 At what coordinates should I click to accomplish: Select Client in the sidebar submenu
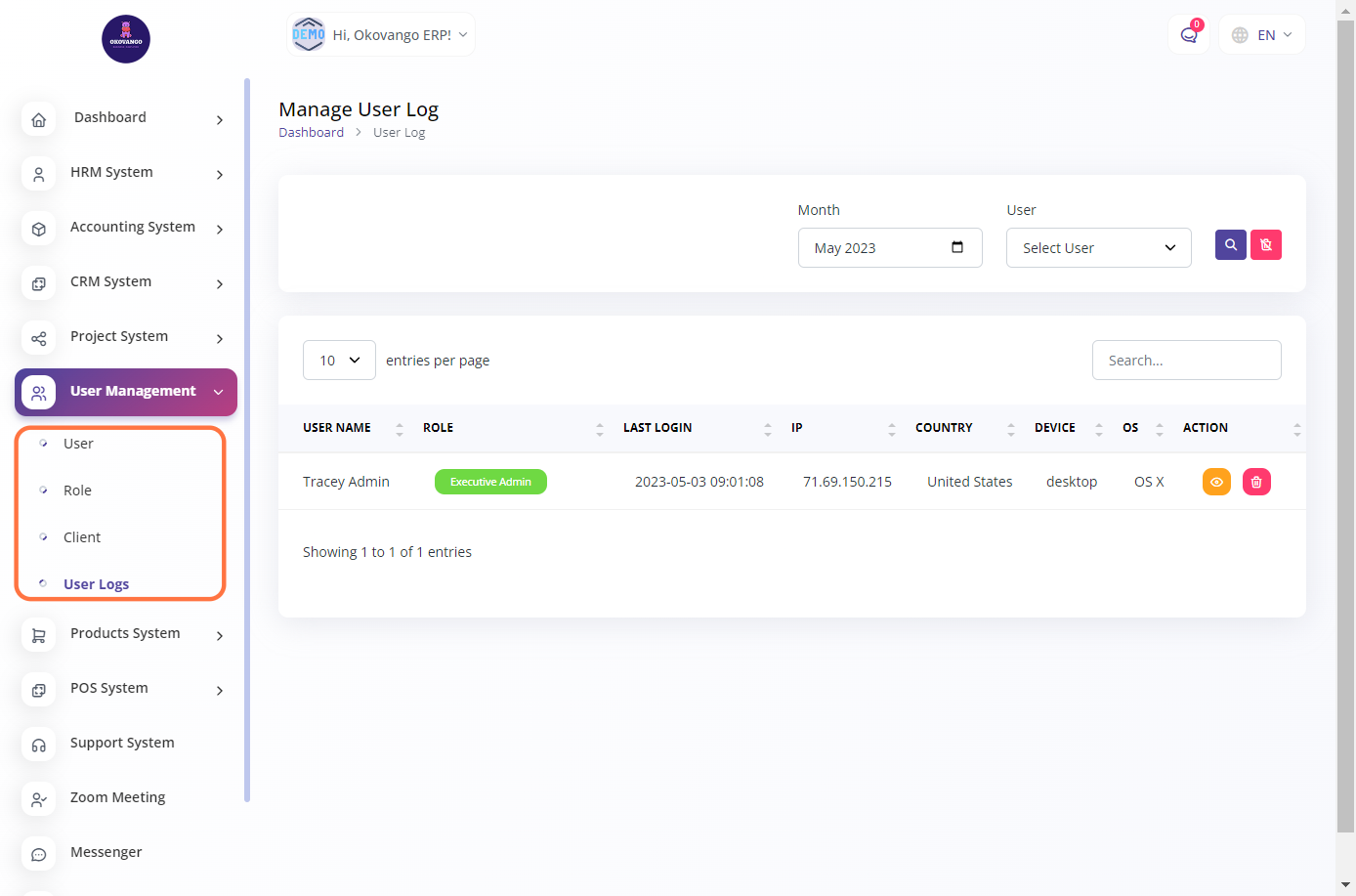(x=82, y=537)
